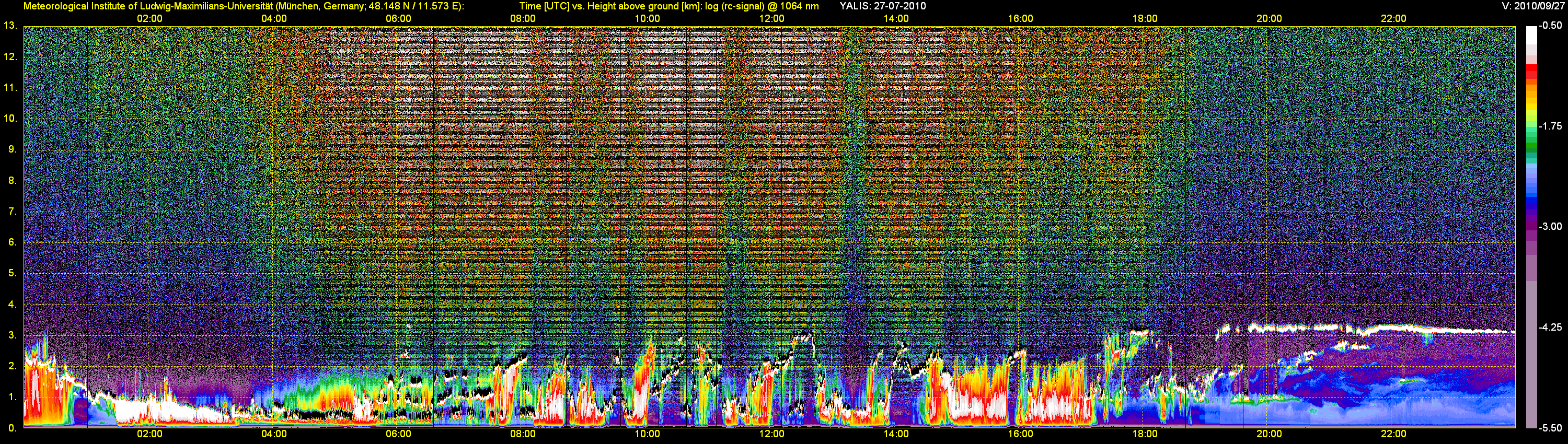This screenshot has width=1568, height=444.
Task: Select the 22:00 marker on the top axis
Action: pos(1393,19)
